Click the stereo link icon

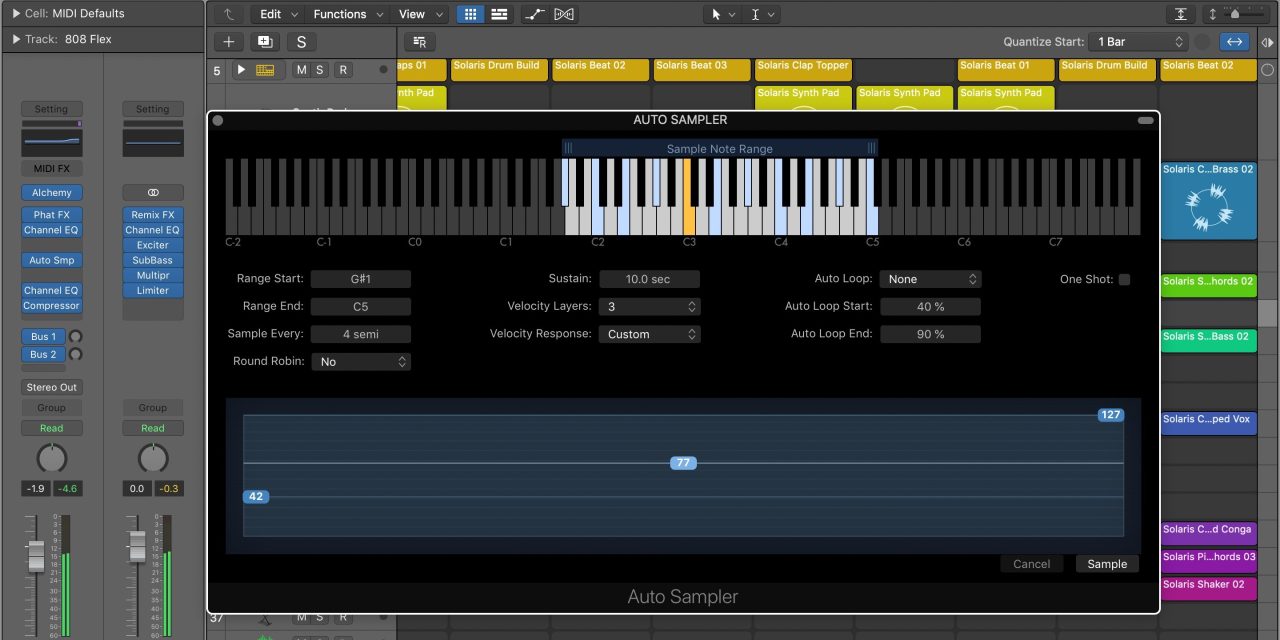153,192
